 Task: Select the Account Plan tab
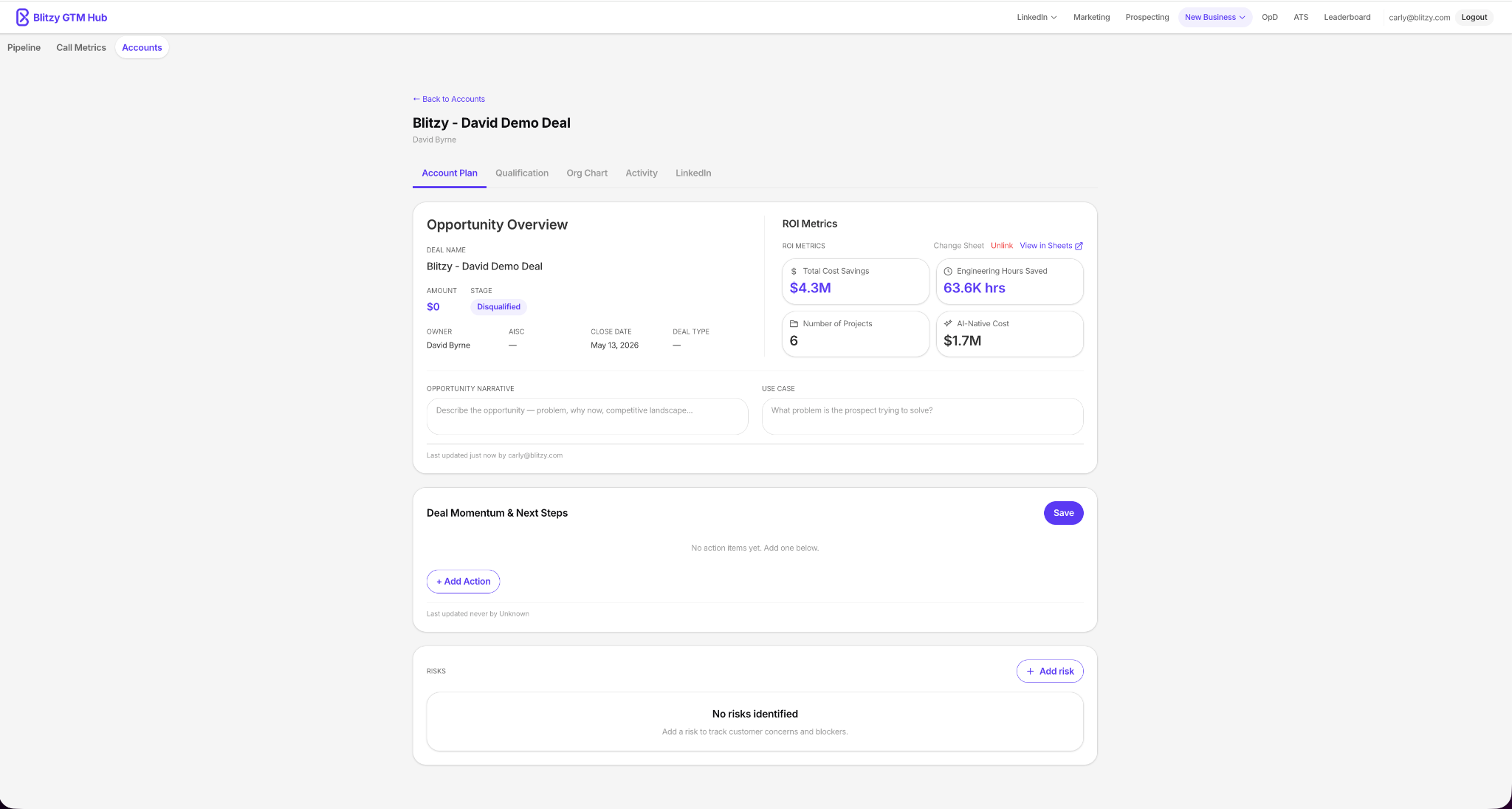point(450,173)
